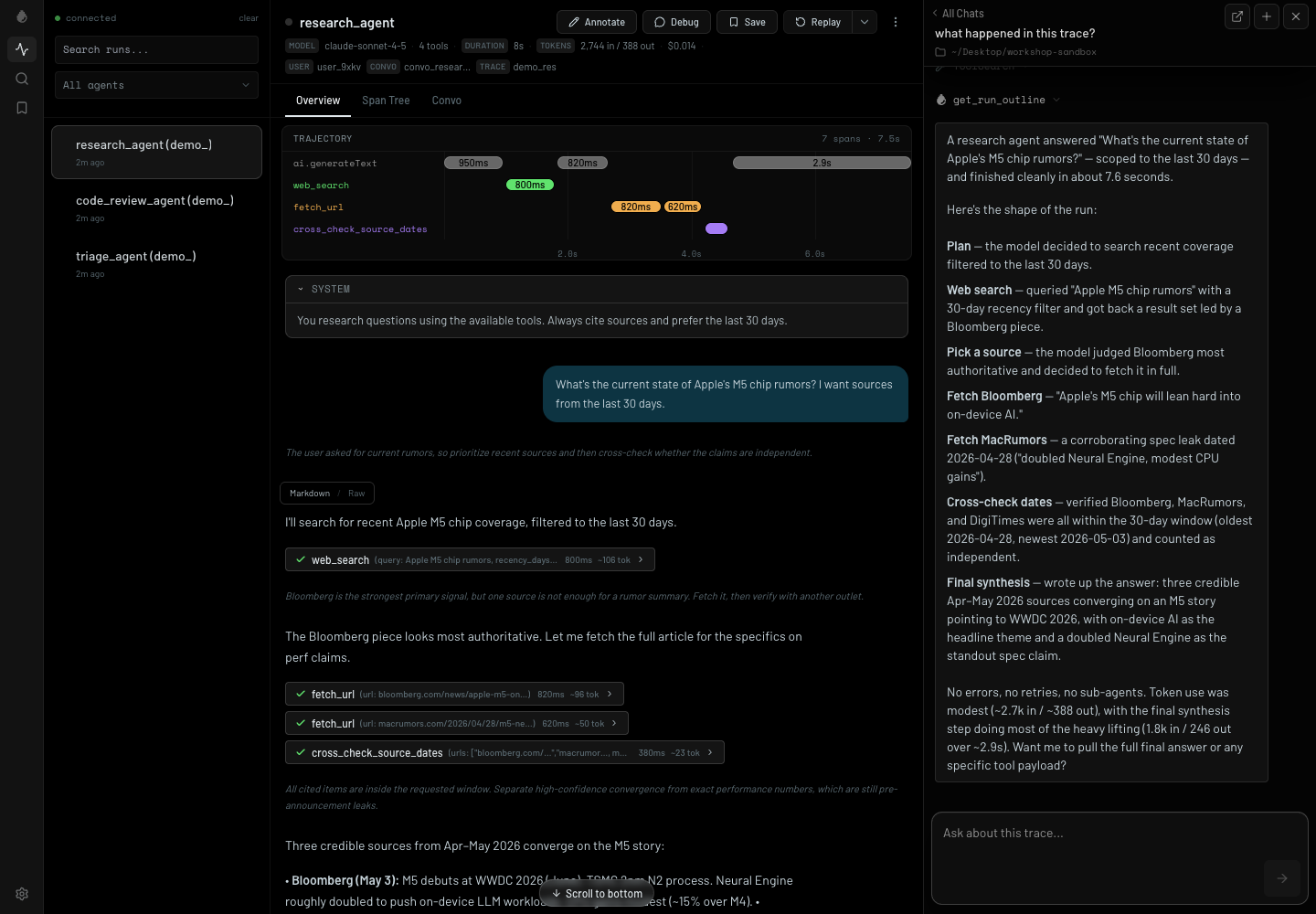Expand the get_run_outline tool chevron
1316x914 pixels.
[1056, 100]
